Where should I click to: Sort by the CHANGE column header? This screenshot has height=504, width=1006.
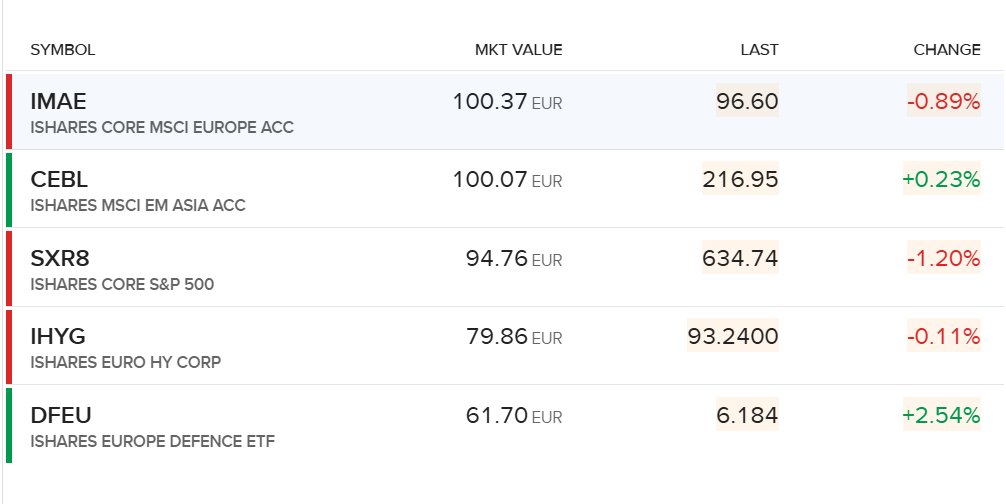click(x=947, y=50)
